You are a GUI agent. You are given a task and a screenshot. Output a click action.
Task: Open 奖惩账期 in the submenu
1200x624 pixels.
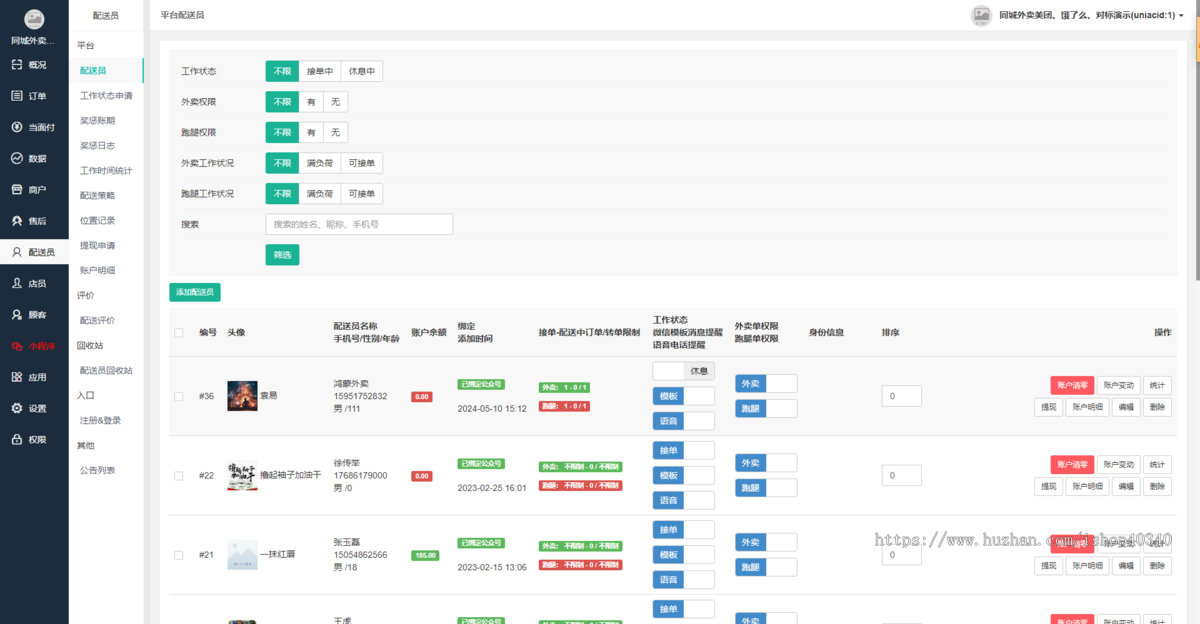[x=98, y=121]
